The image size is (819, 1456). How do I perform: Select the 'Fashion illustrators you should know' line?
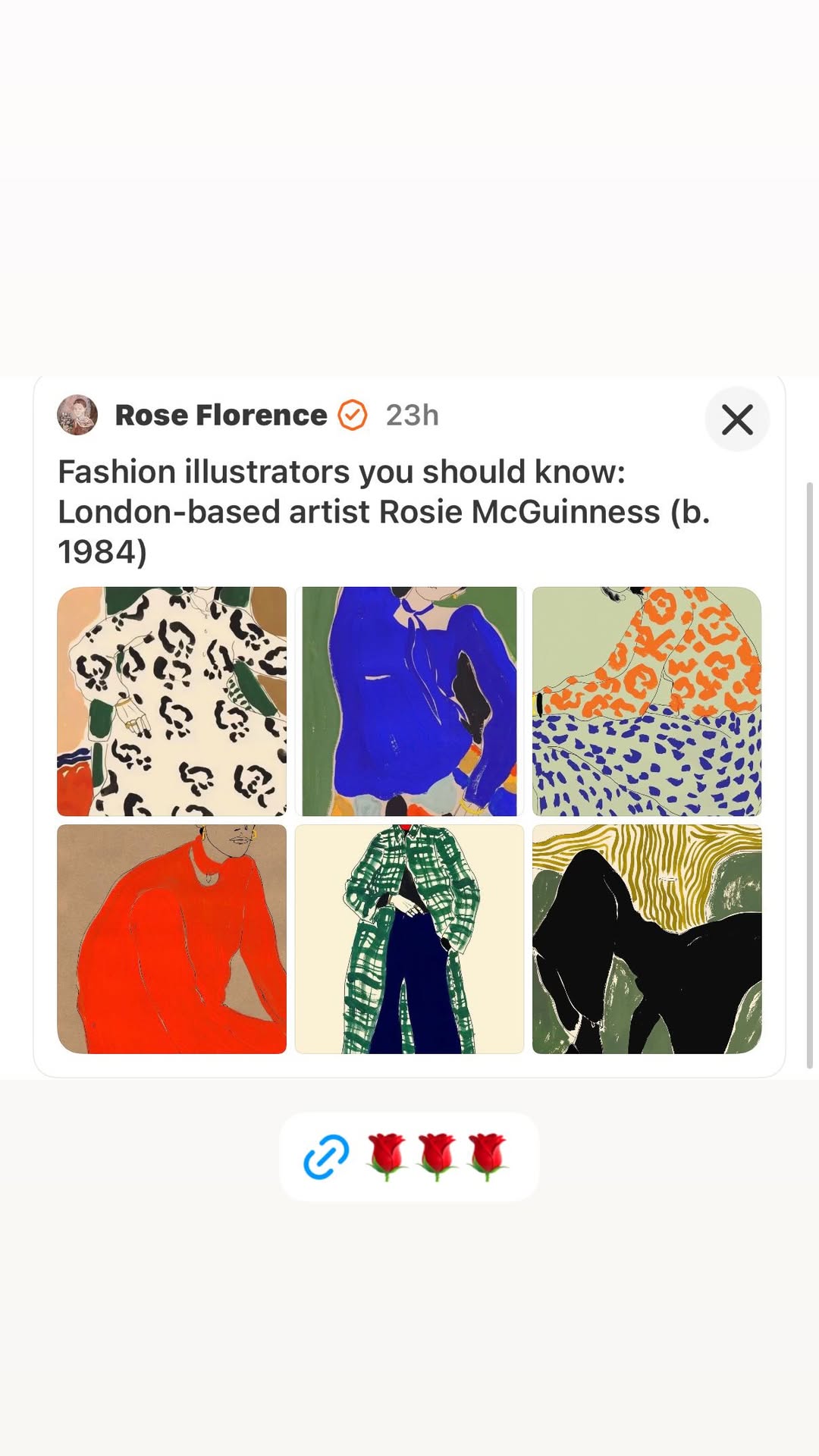(x=341, y=472)
